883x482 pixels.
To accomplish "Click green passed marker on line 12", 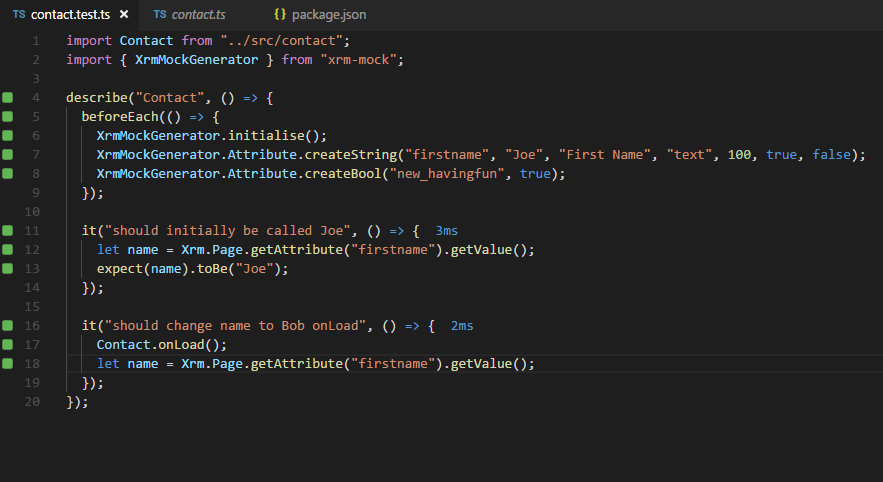I will pyautogui.click(x=7, y=249).
